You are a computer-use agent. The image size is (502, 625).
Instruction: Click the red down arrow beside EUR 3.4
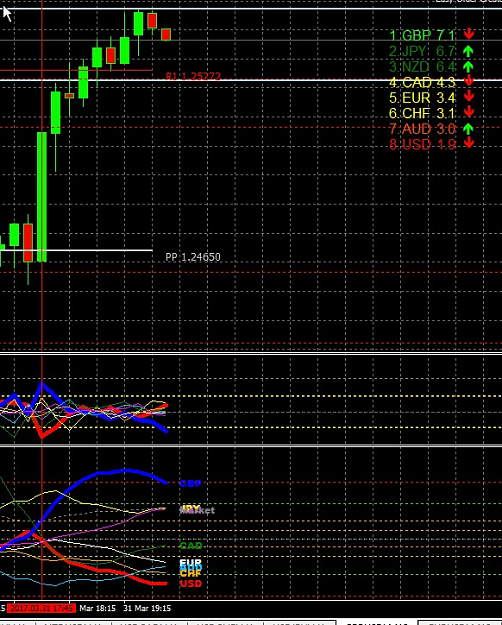click(469, 96)
